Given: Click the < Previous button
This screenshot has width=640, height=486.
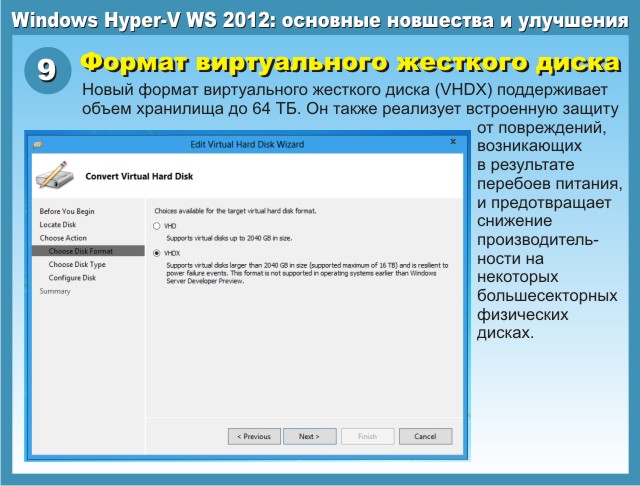Looking at the screenshot, I should tap(254, 436).
